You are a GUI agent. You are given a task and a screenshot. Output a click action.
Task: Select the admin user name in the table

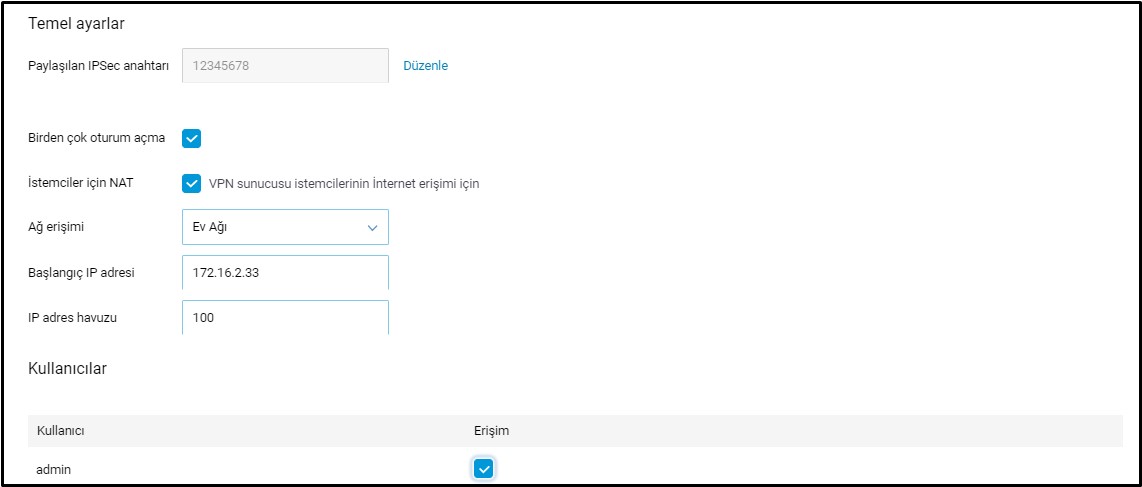[55, 468]
